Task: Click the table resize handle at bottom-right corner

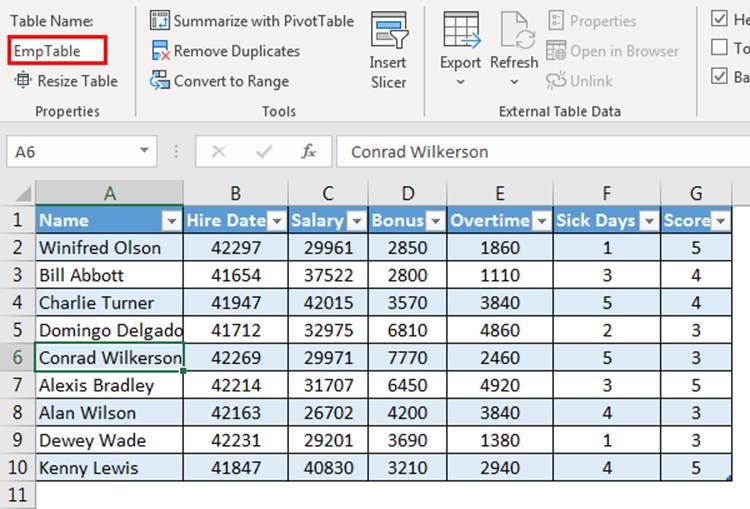Action: point(729,477)
